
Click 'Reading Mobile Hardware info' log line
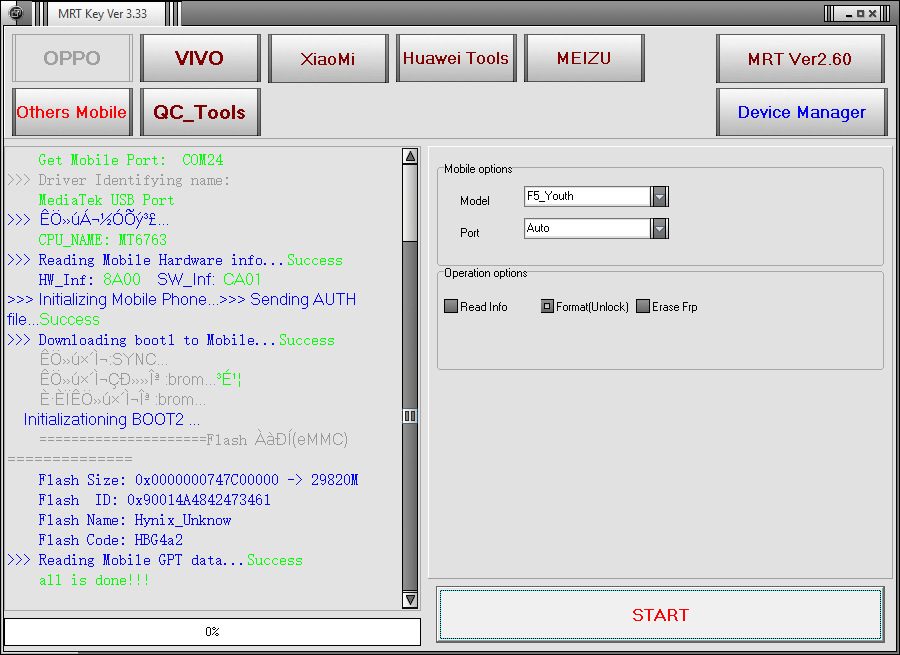[x=175, y=260]
